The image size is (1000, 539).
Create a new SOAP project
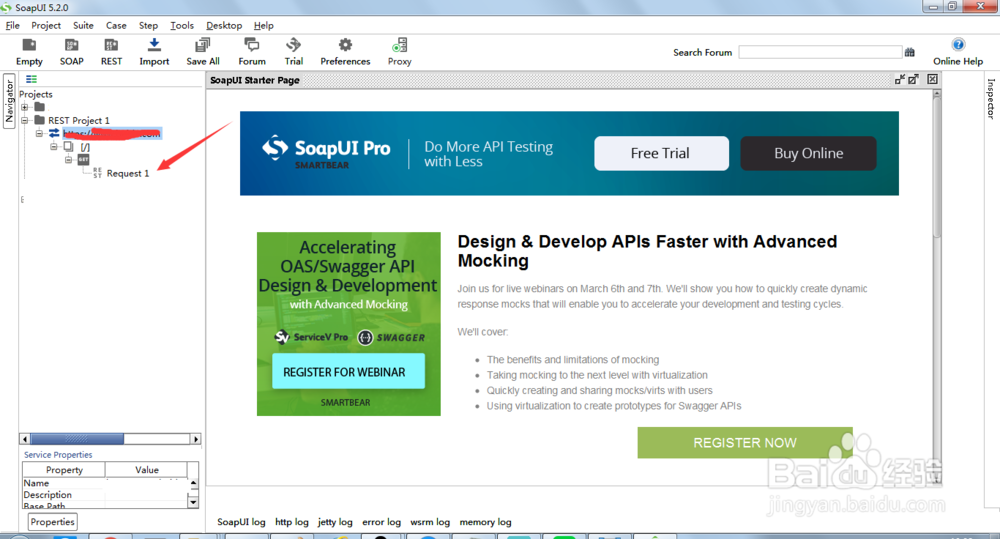click(71, 52)
